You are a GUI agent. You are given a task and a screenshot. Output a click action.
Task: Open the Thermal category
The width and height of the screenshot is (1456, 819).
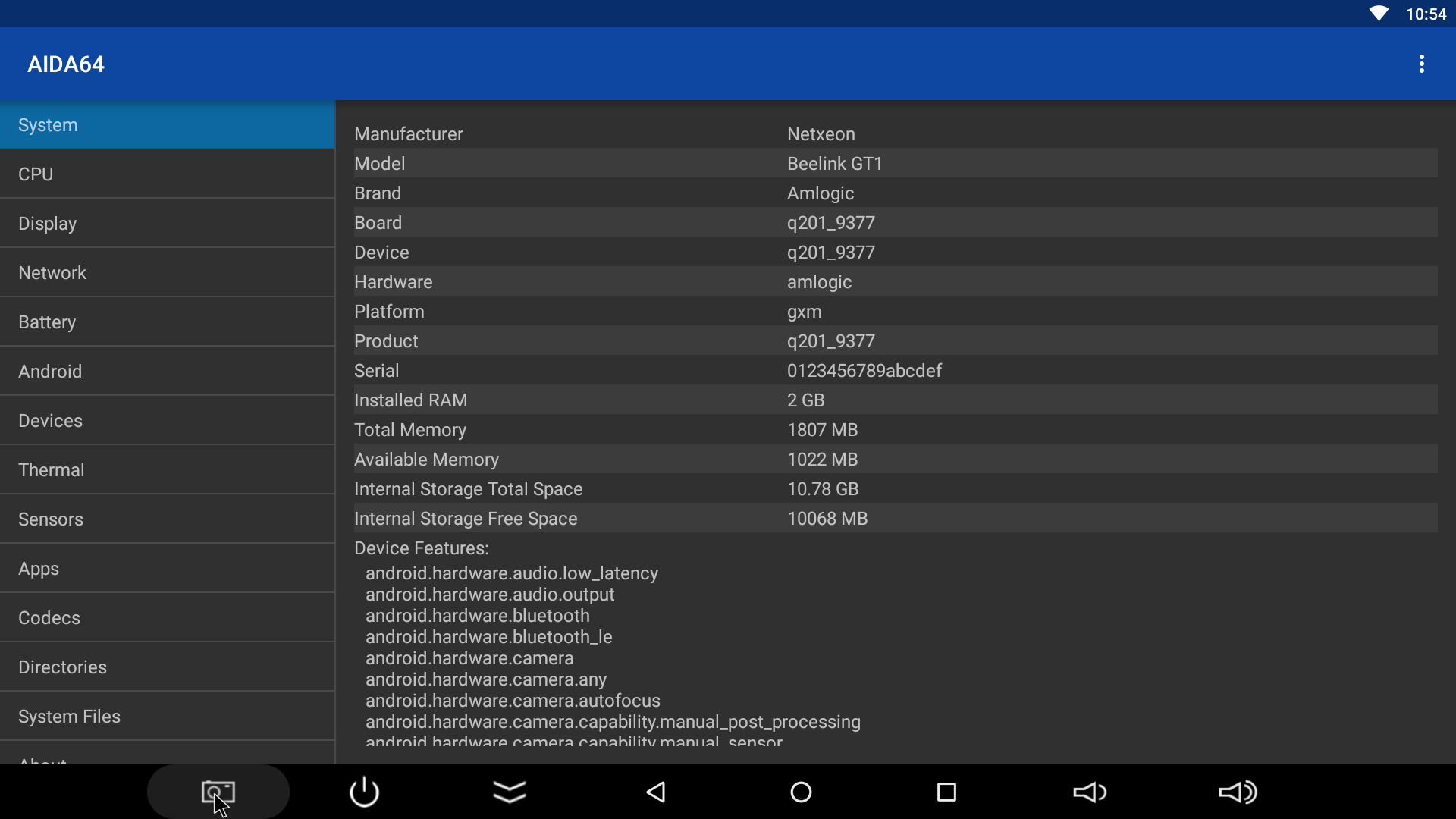(x=168, y=470)
